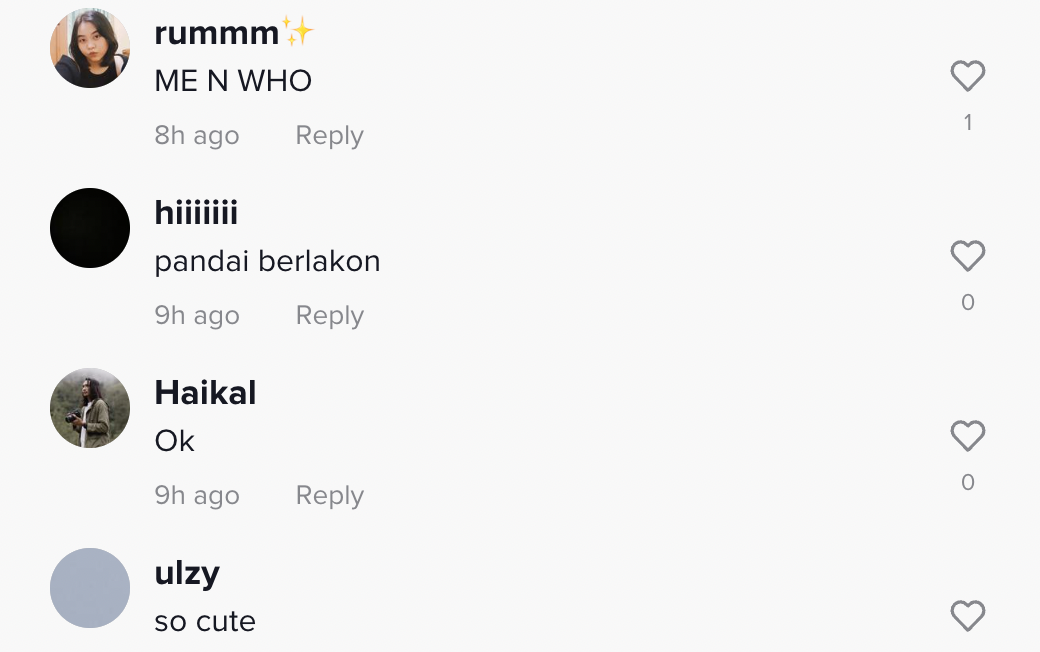Open the hiiiiiii username
The width and height of the screenshot is (1040, 652).
pos(196,213)
